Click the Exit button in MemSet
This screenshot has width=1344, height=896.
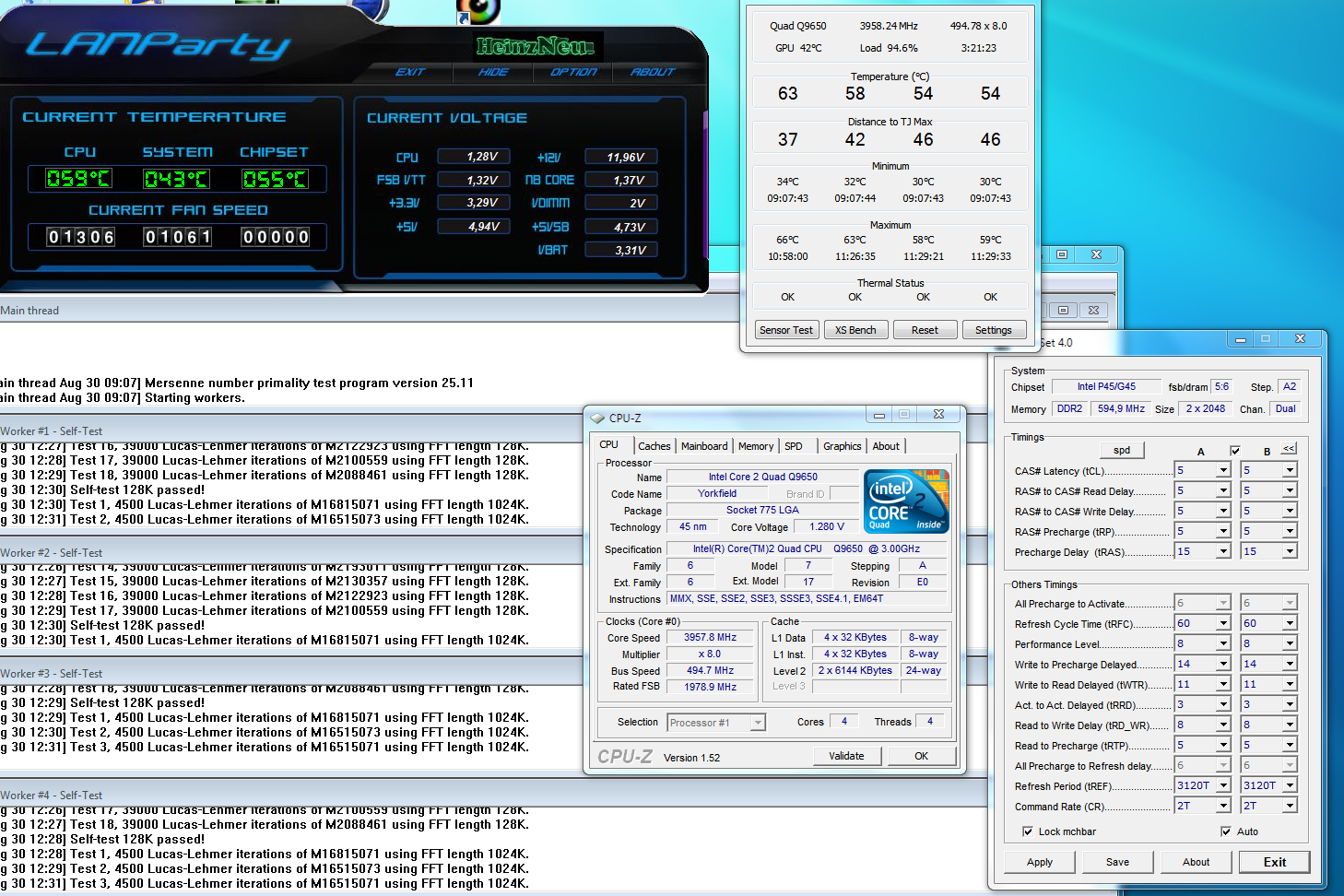[x=1275, y=862]
